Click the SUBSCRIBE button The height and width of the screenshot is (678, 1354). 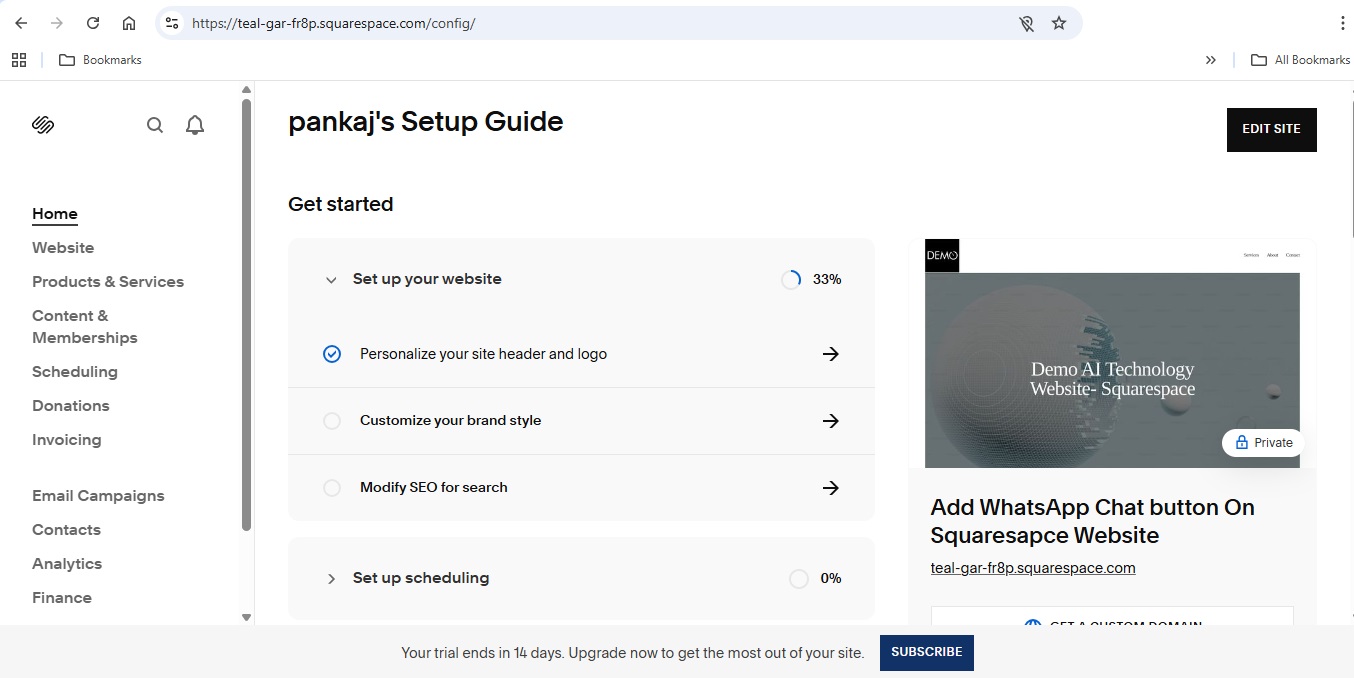(927, 652)
